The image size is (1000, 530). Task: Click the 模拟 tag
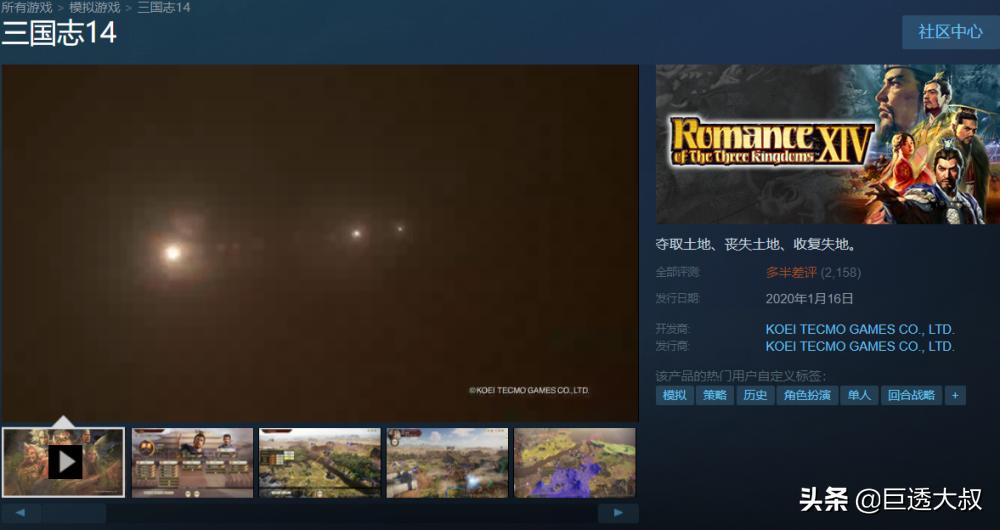tap(675, 395)
